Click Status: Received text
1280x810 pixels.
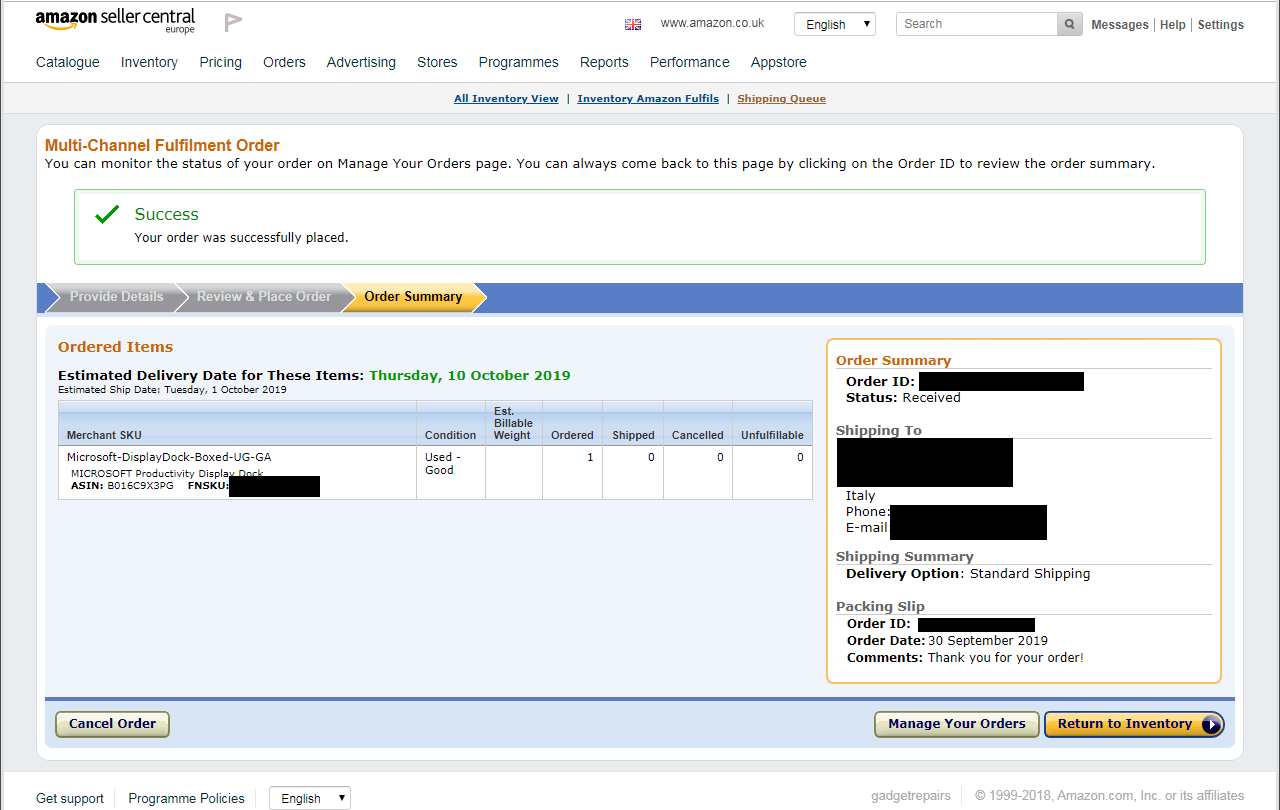(903, 398)
